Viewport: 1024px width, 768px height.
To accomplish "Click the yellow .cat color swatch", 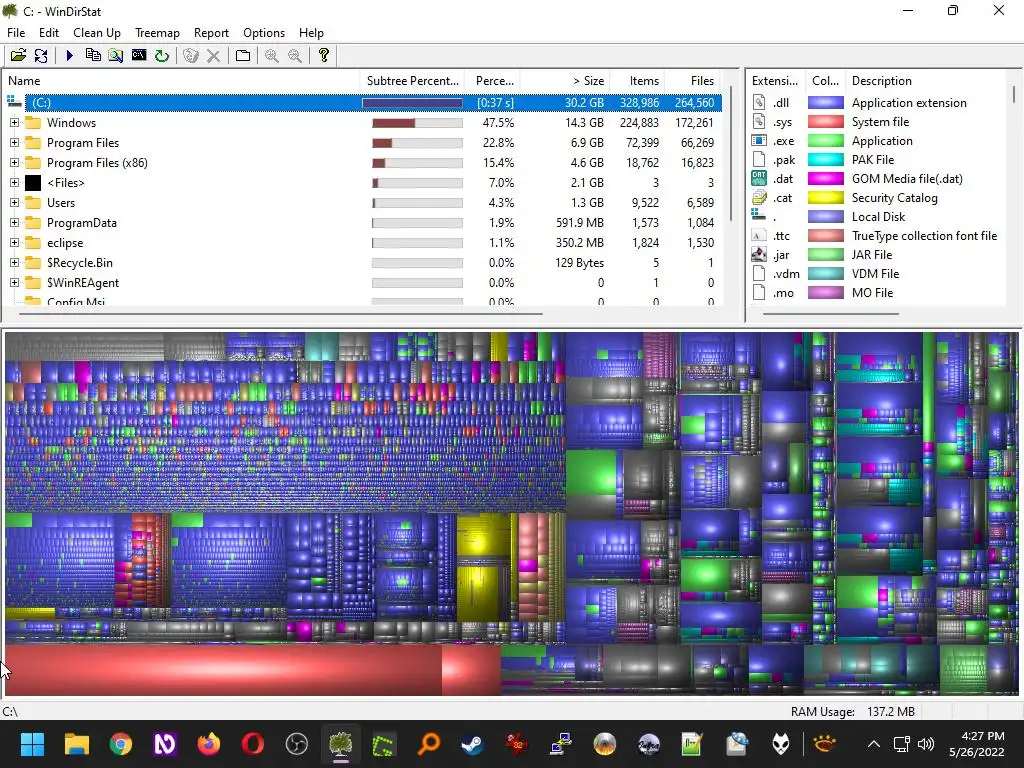I will pos(825,197).
